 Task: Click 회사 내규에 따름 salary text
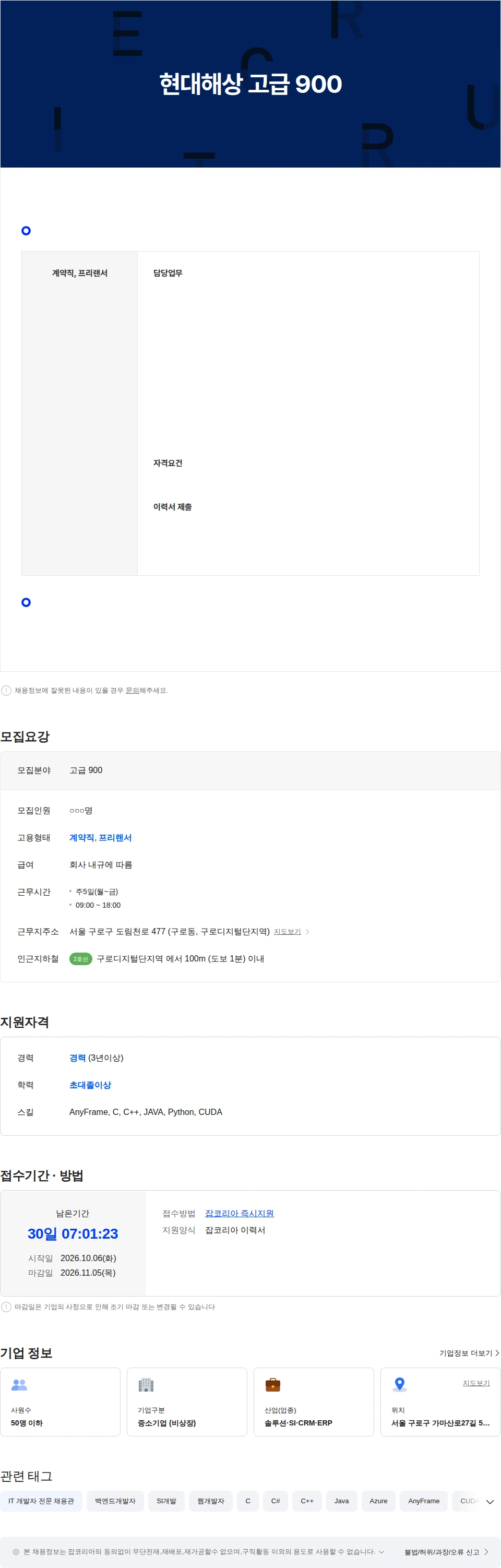(x=100, y=865)
